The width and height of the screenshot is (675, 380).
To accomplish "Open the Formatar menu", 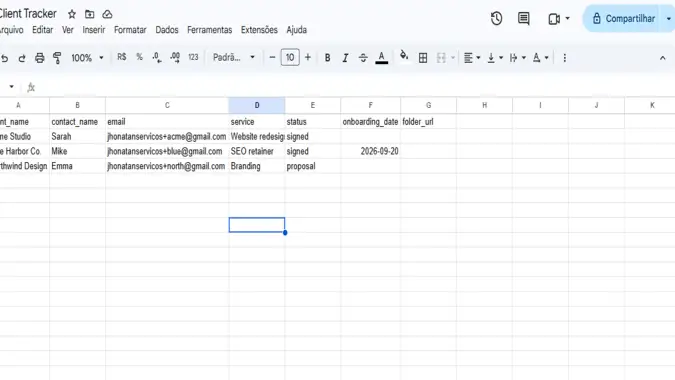I will click(x=130, y=30).
